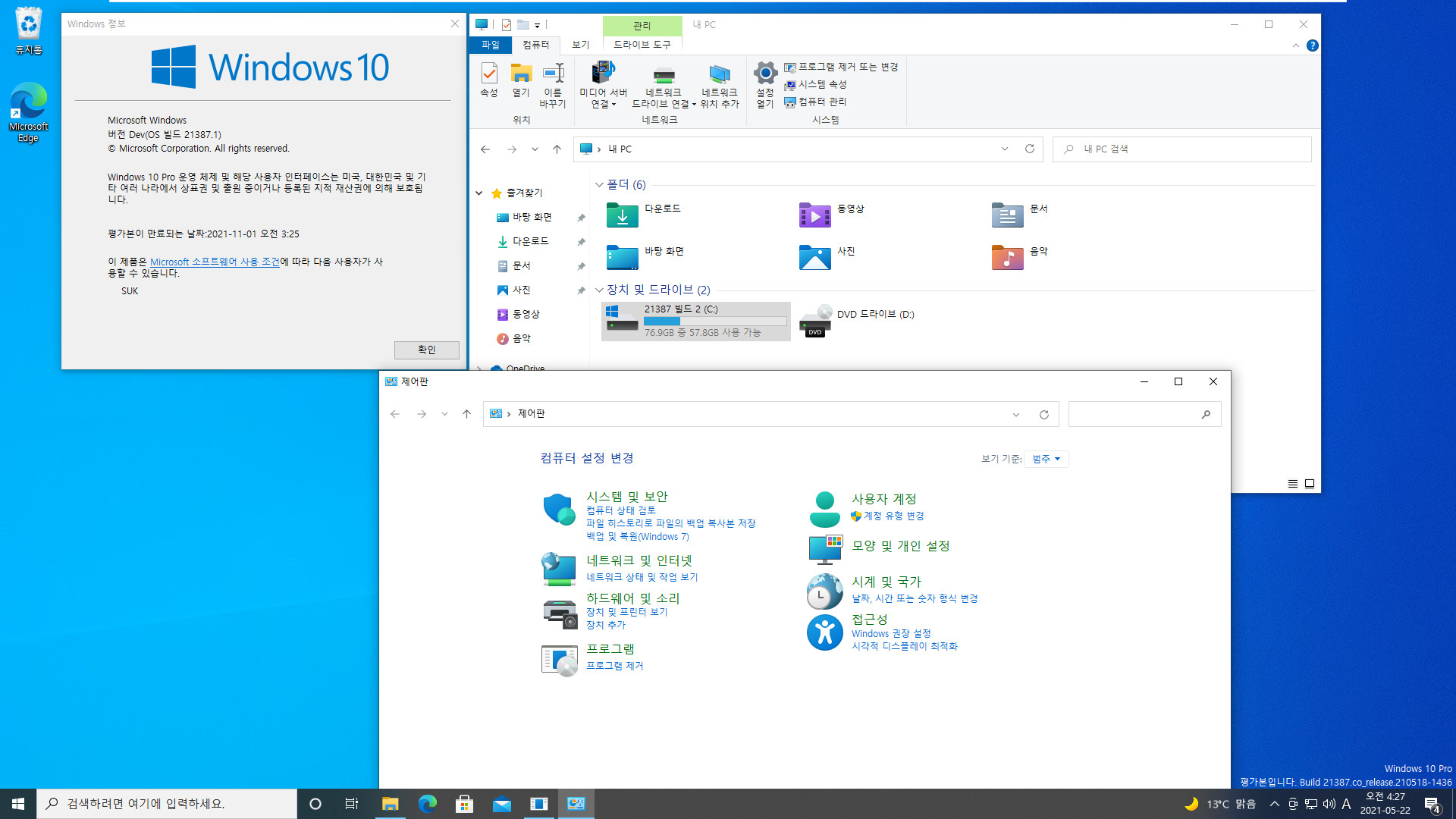
Task: Open quick access toolbar customize dropdown
Action: click(x=537, y=25)
